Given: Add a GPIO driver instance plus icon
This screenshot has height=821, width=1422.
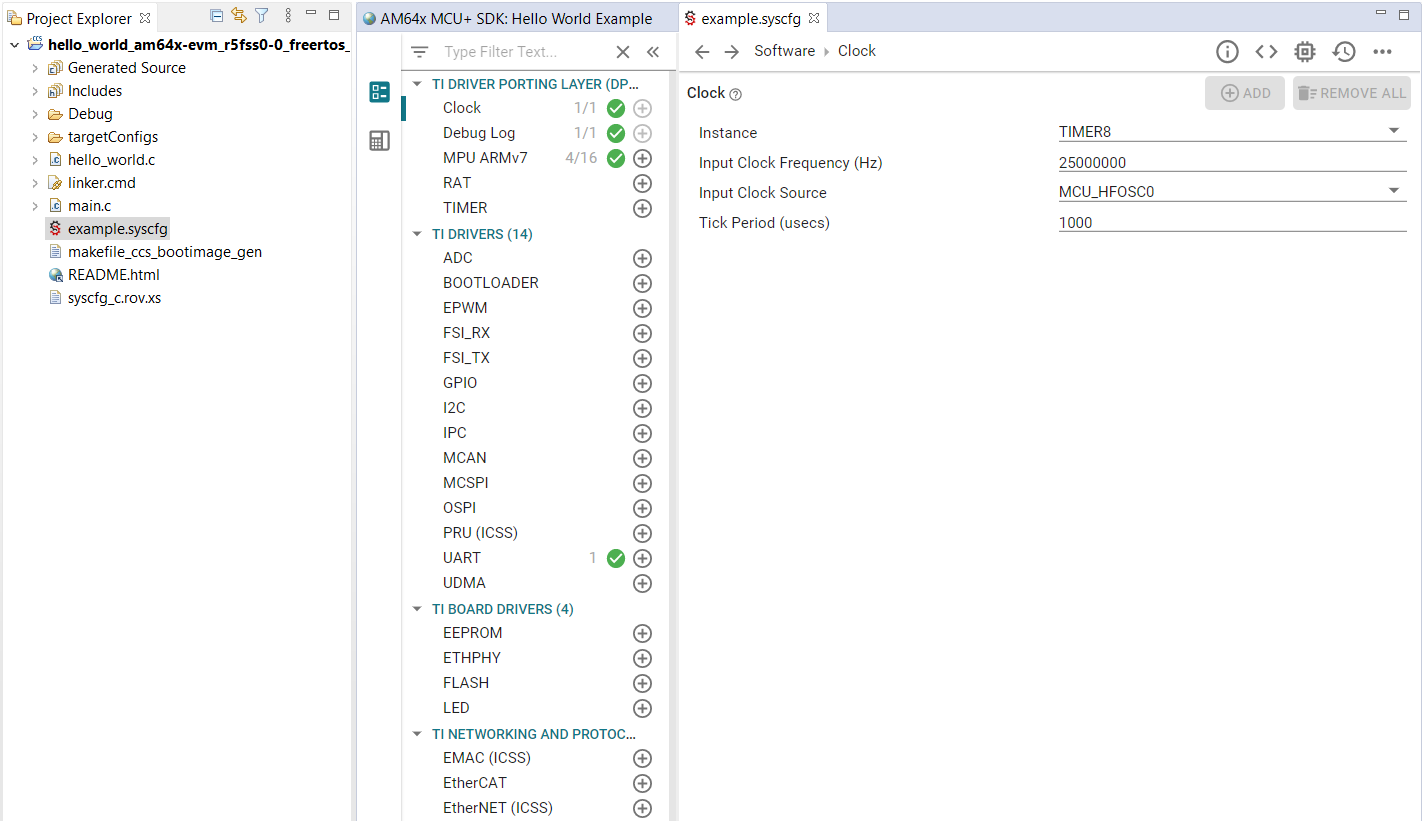Looking at the screenshot, I should click(x=643, y=384).
